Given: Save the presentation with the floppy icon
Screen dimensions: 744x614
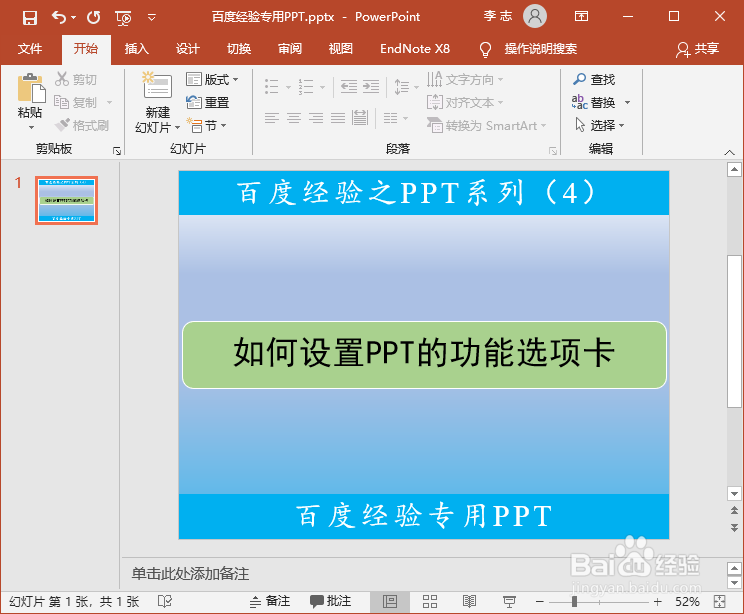Looking at the screenshot, I should tap(29, 18).
